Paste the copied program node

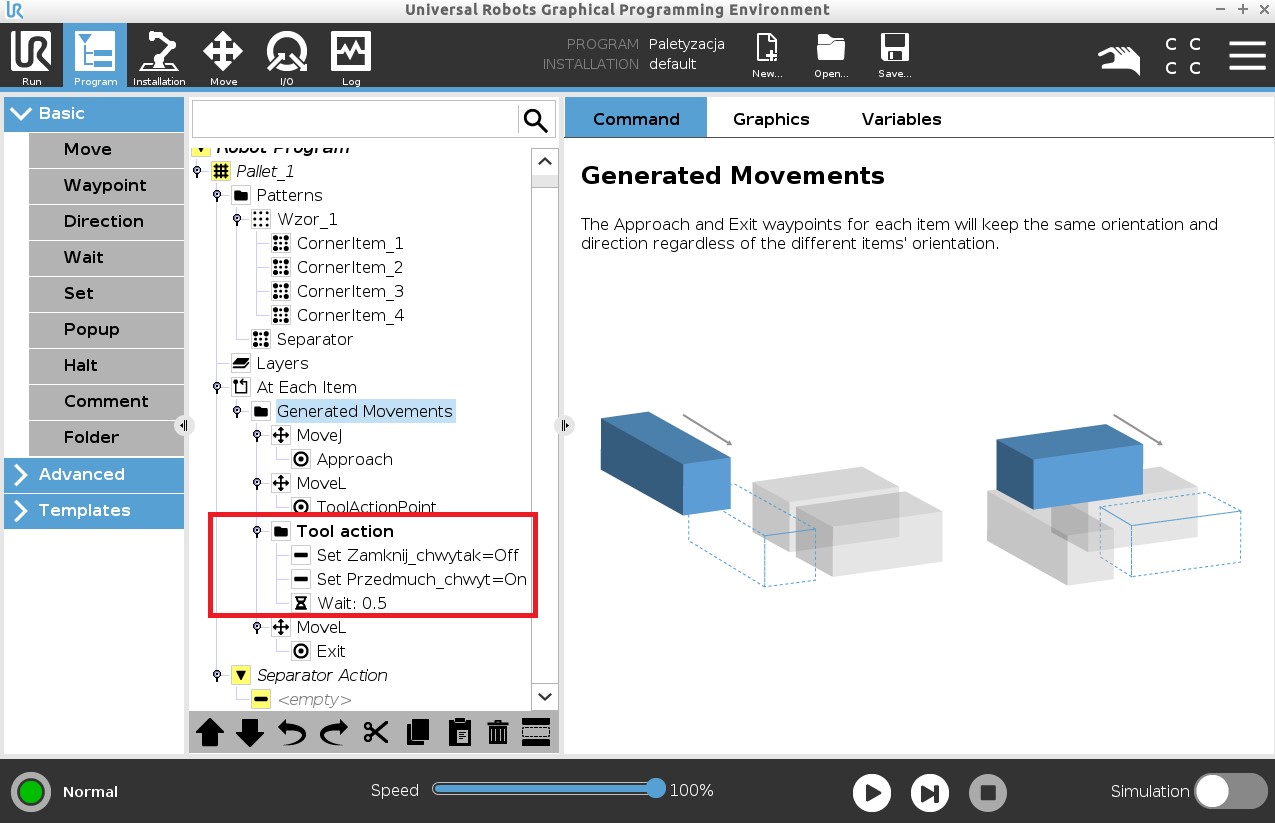pos(459,733)
